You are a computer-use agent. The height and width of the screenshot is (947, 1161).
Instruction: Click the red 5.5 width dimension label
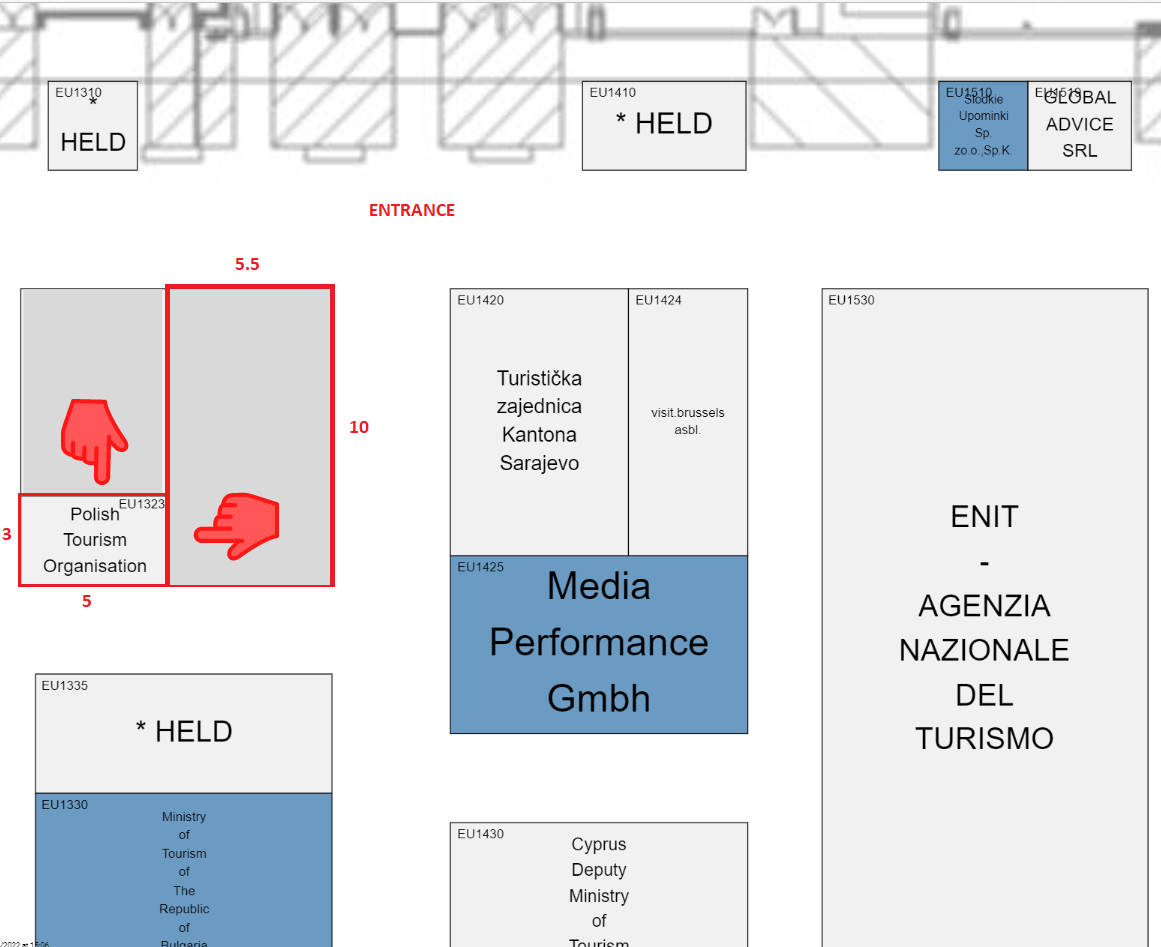point(247,265)
